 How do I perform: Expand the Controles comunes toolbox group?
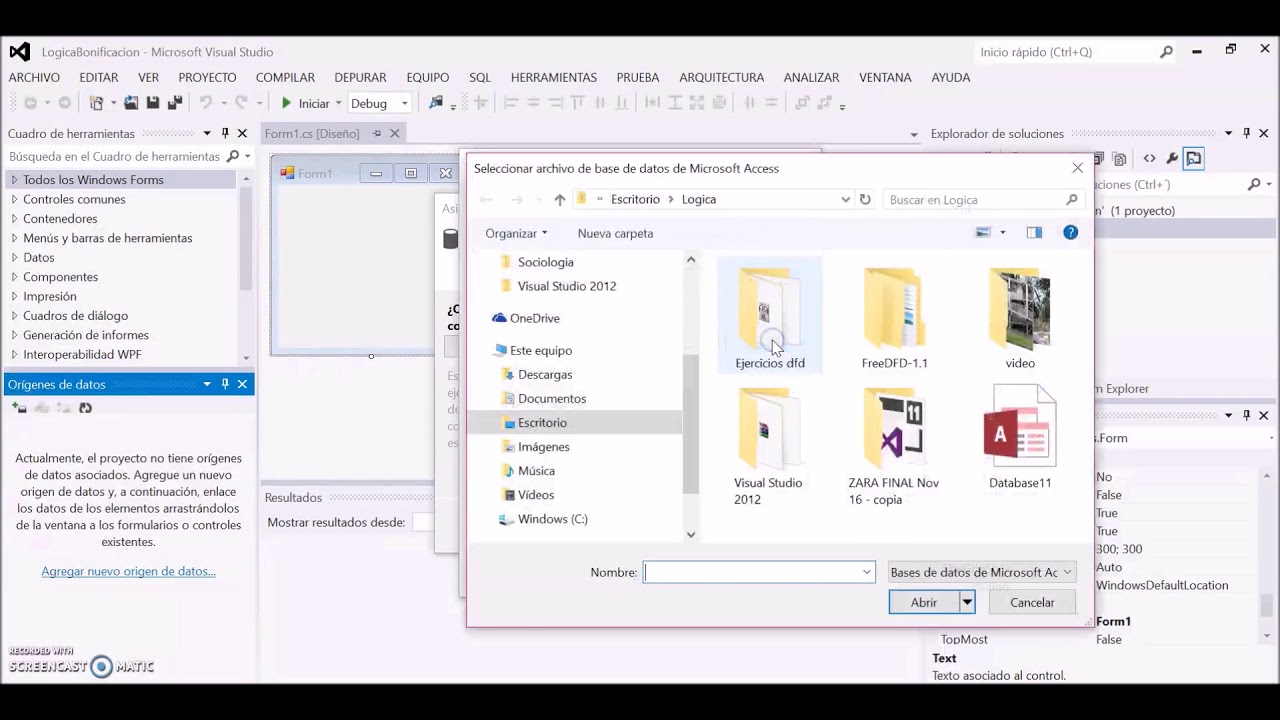[x=14, y=199]
